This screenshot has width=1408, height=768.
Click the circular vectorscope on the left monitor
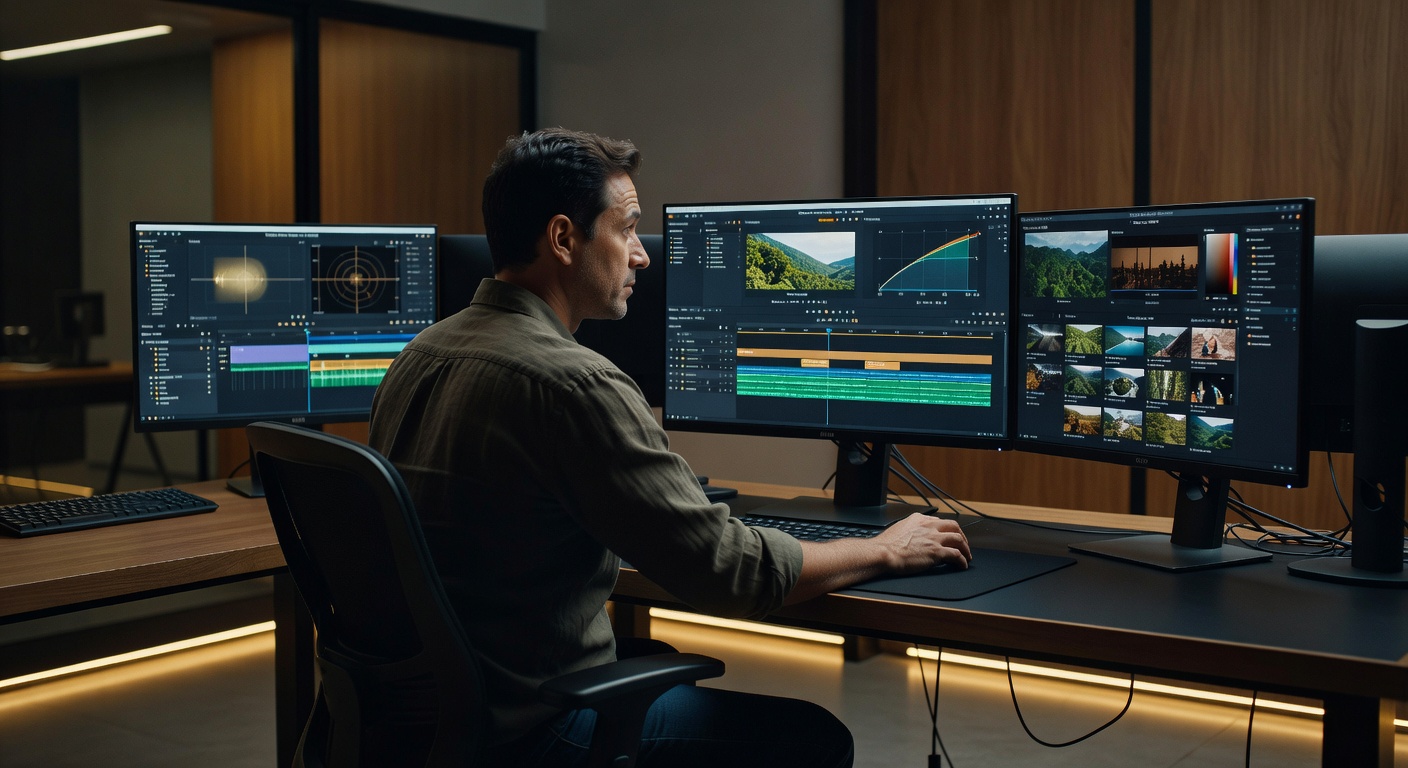(356, 280)
